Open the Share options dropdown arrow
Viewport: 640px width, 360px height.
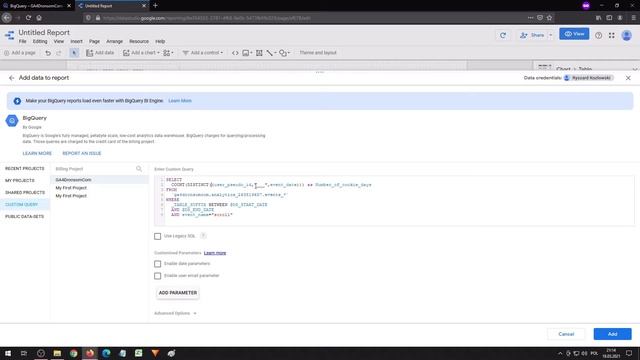click(551, 35)
